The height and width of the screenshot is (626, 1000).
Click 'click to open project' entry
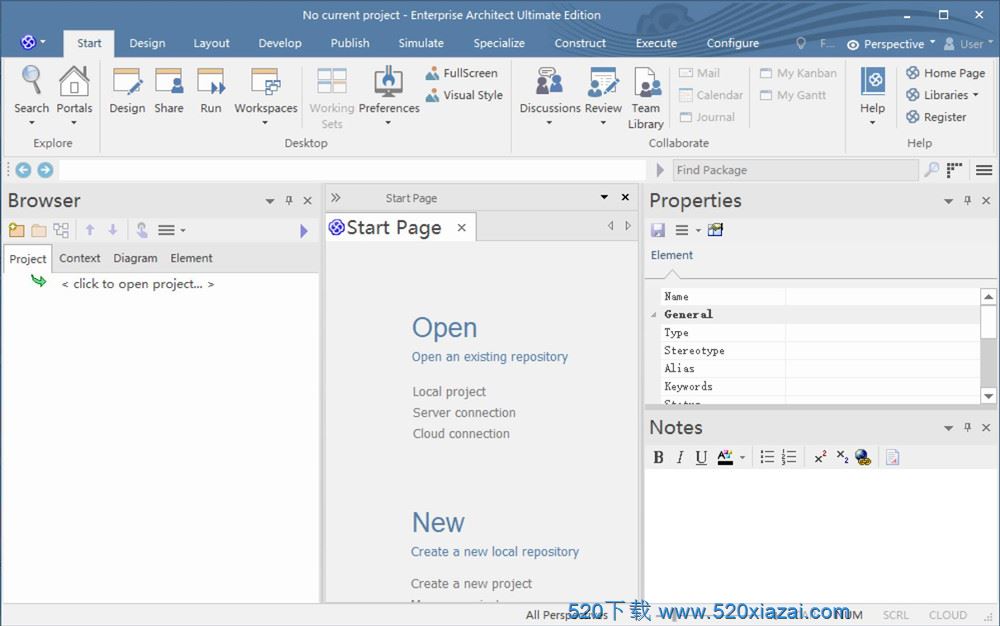138,284
